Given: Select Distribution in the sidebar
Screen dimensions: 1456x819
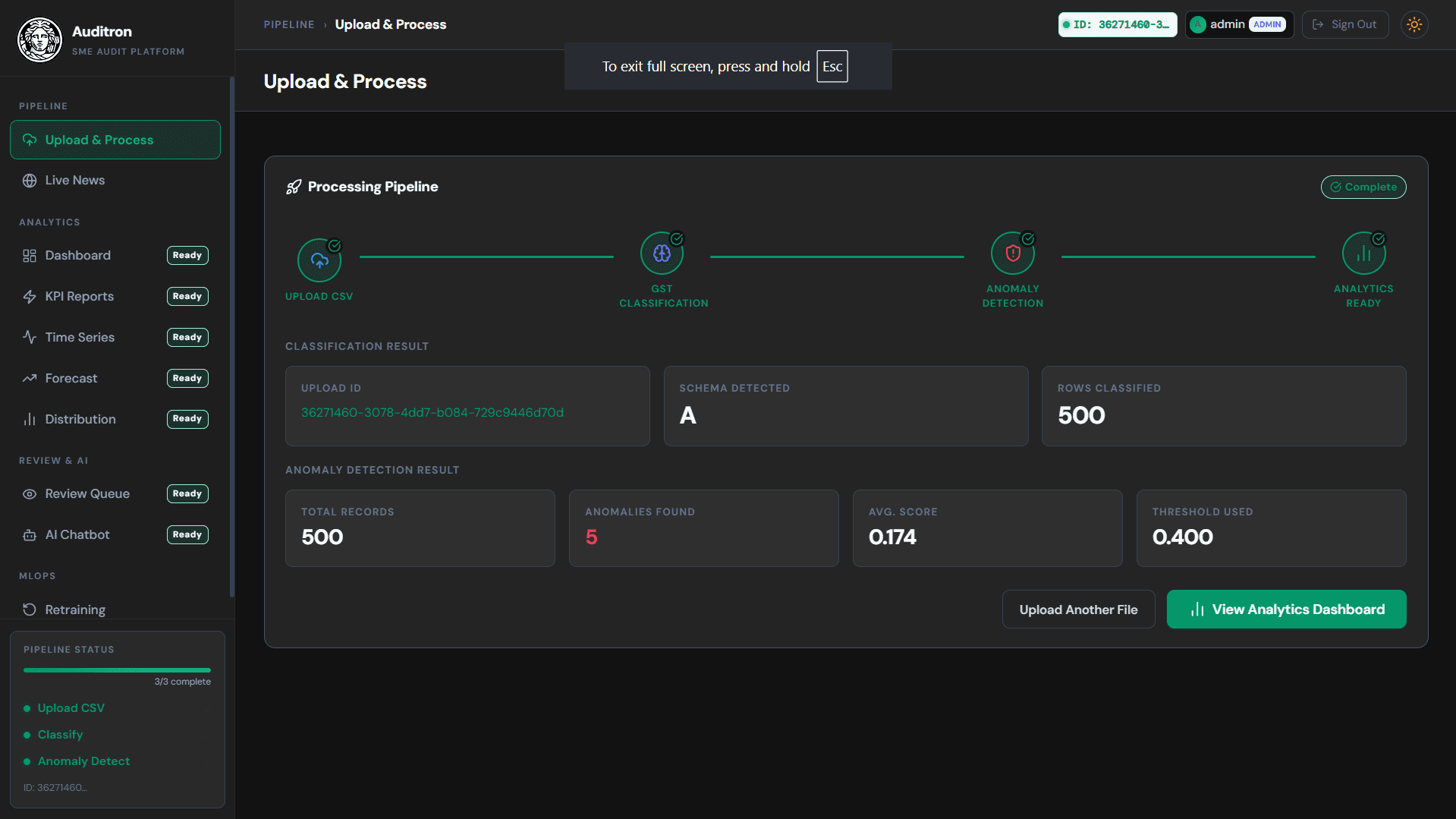Looking at the screenshot, I should point(115,419).
